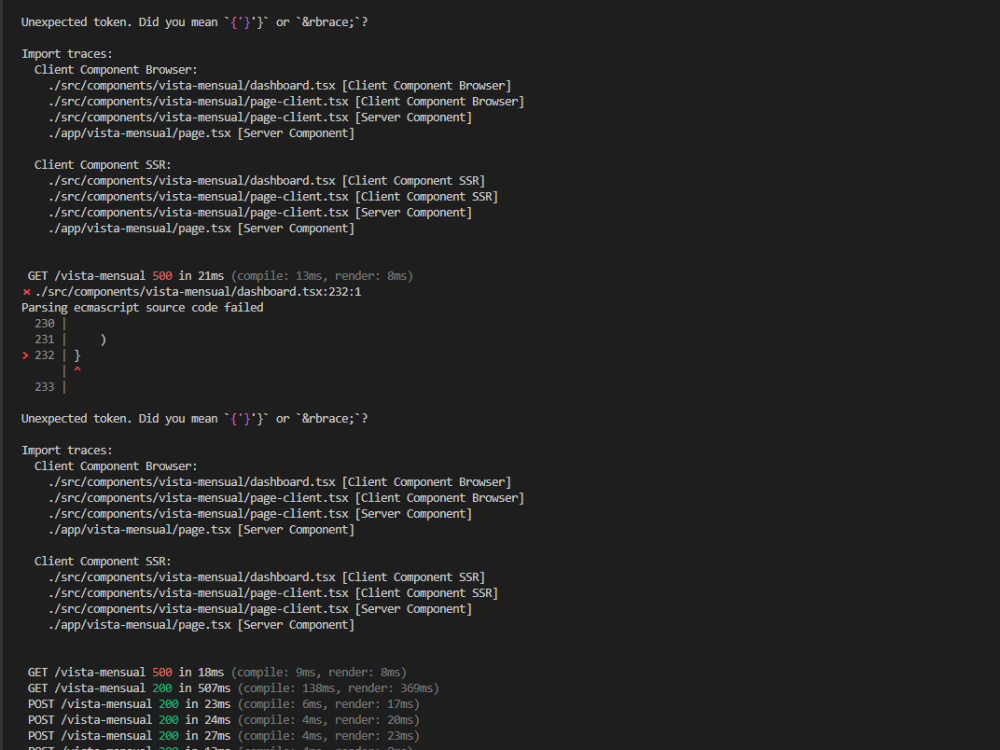Select the GET request finished in 18ms
The width and height of the screenshot is (1000, 750).
[x=217, y=672]
